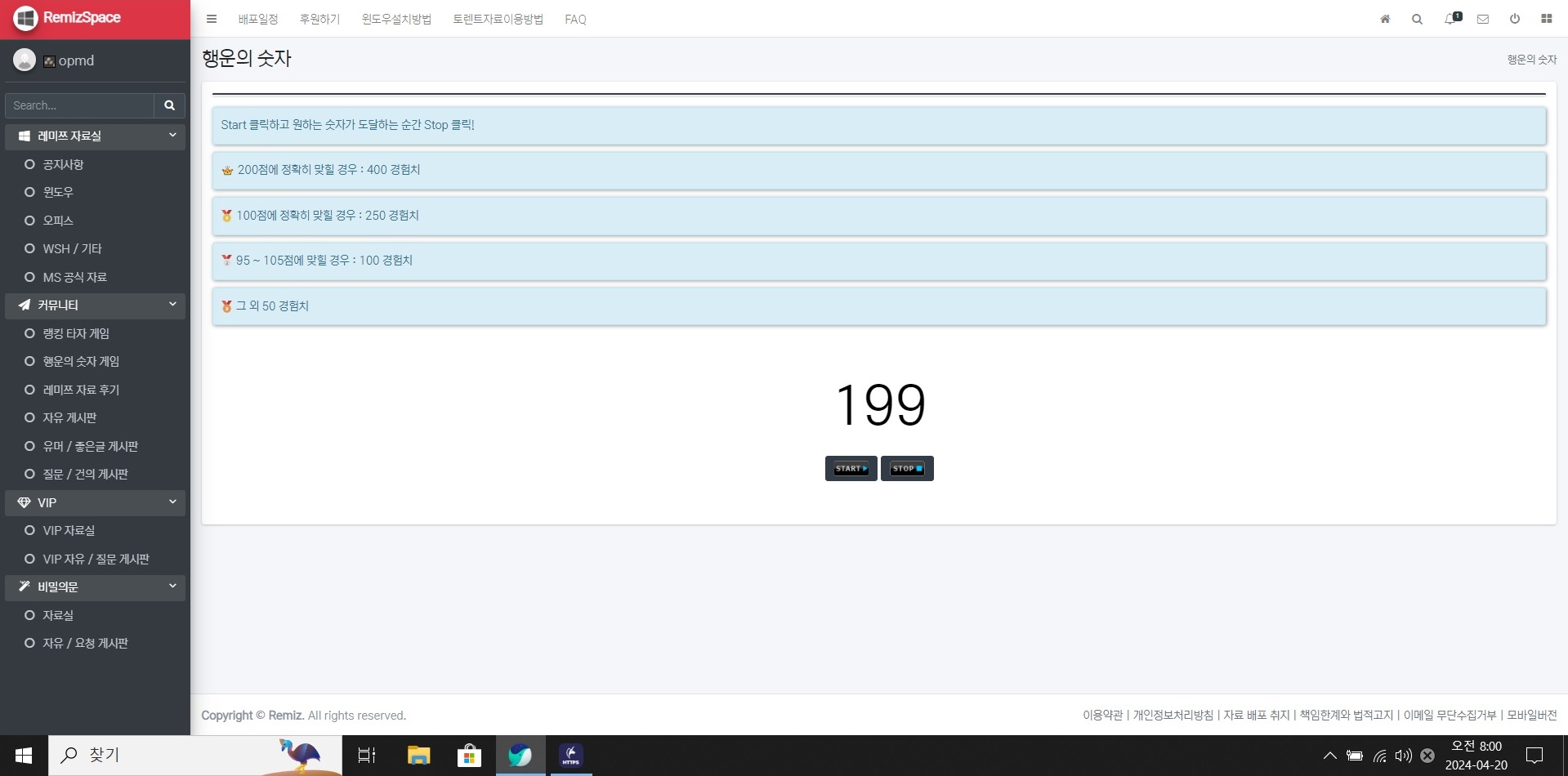Focus the sidebar Search input field
This screenshot has height=776, width=1568.
click(x=79, y=105)
